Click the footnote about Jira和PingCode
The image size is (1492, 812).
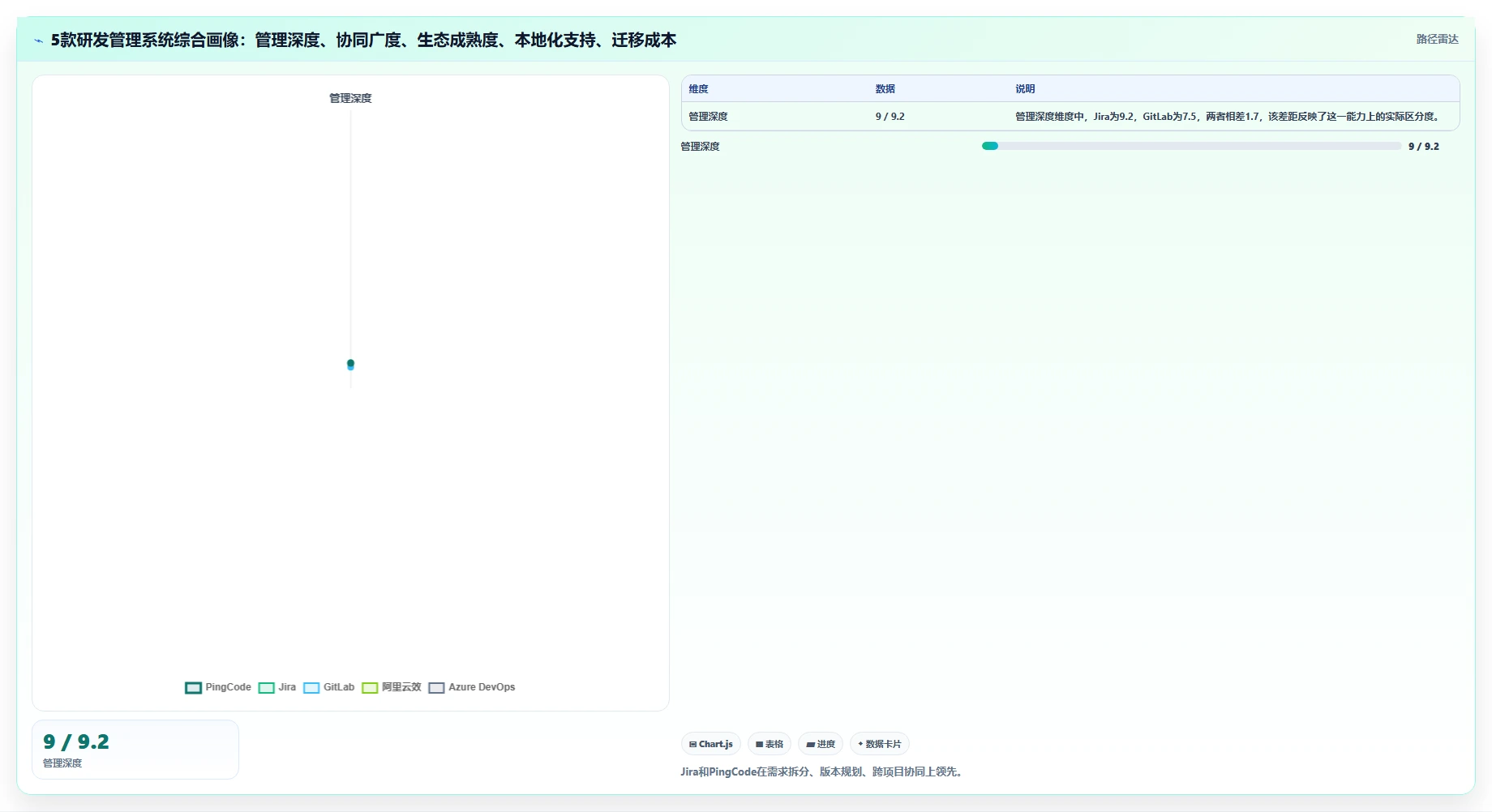(823, 771)
